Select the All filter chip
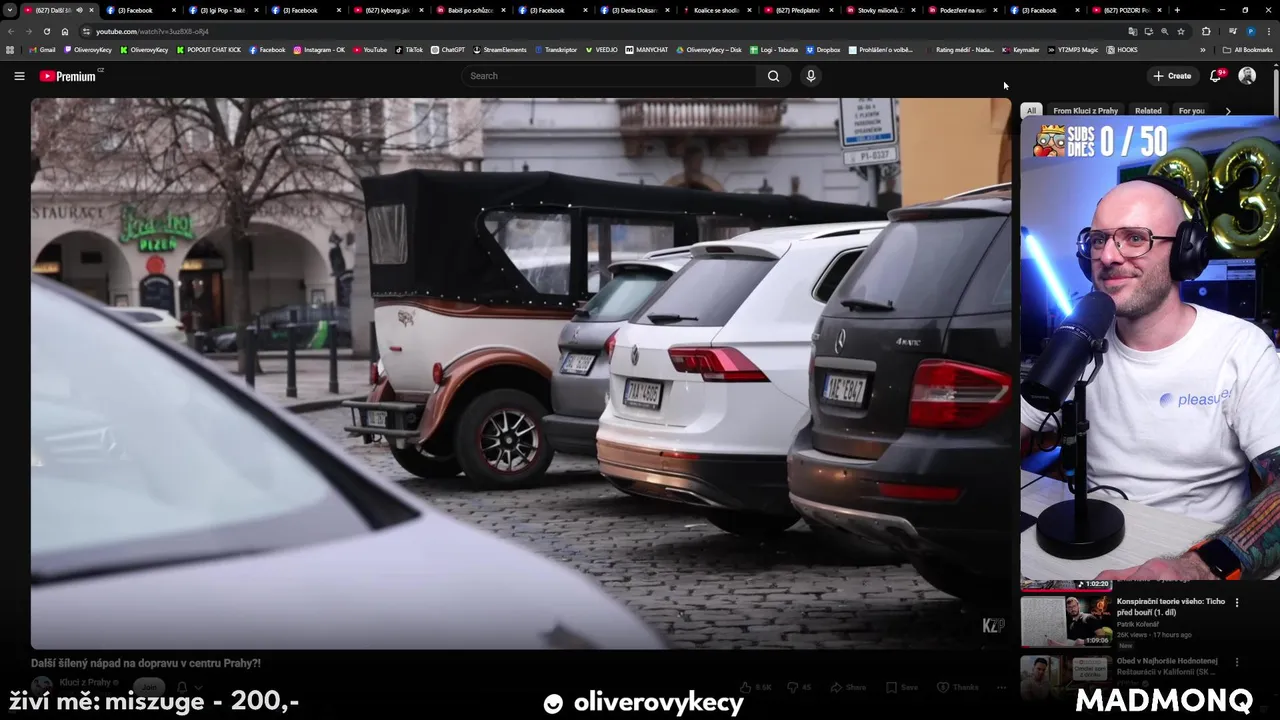Viewport: 1280px width, 720px height. (x=1031, y=111)
